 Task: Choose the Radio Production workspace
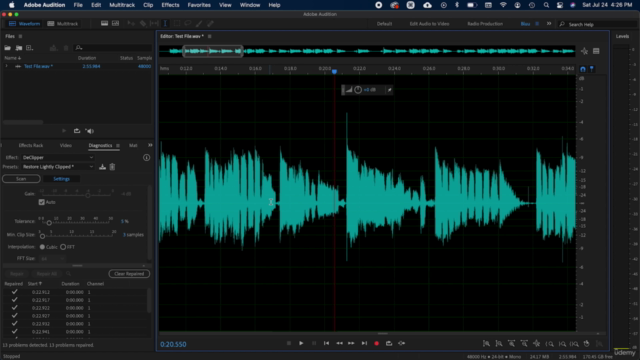485,24
